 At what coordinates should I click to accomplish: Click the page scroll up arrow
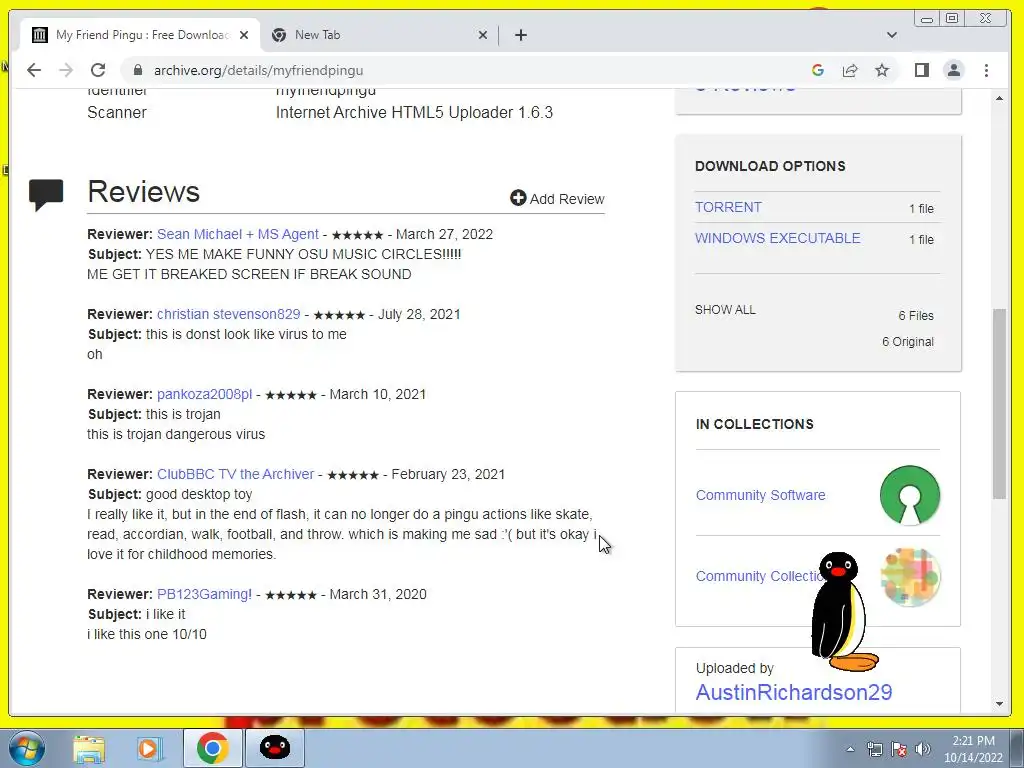tap(999, 99)
